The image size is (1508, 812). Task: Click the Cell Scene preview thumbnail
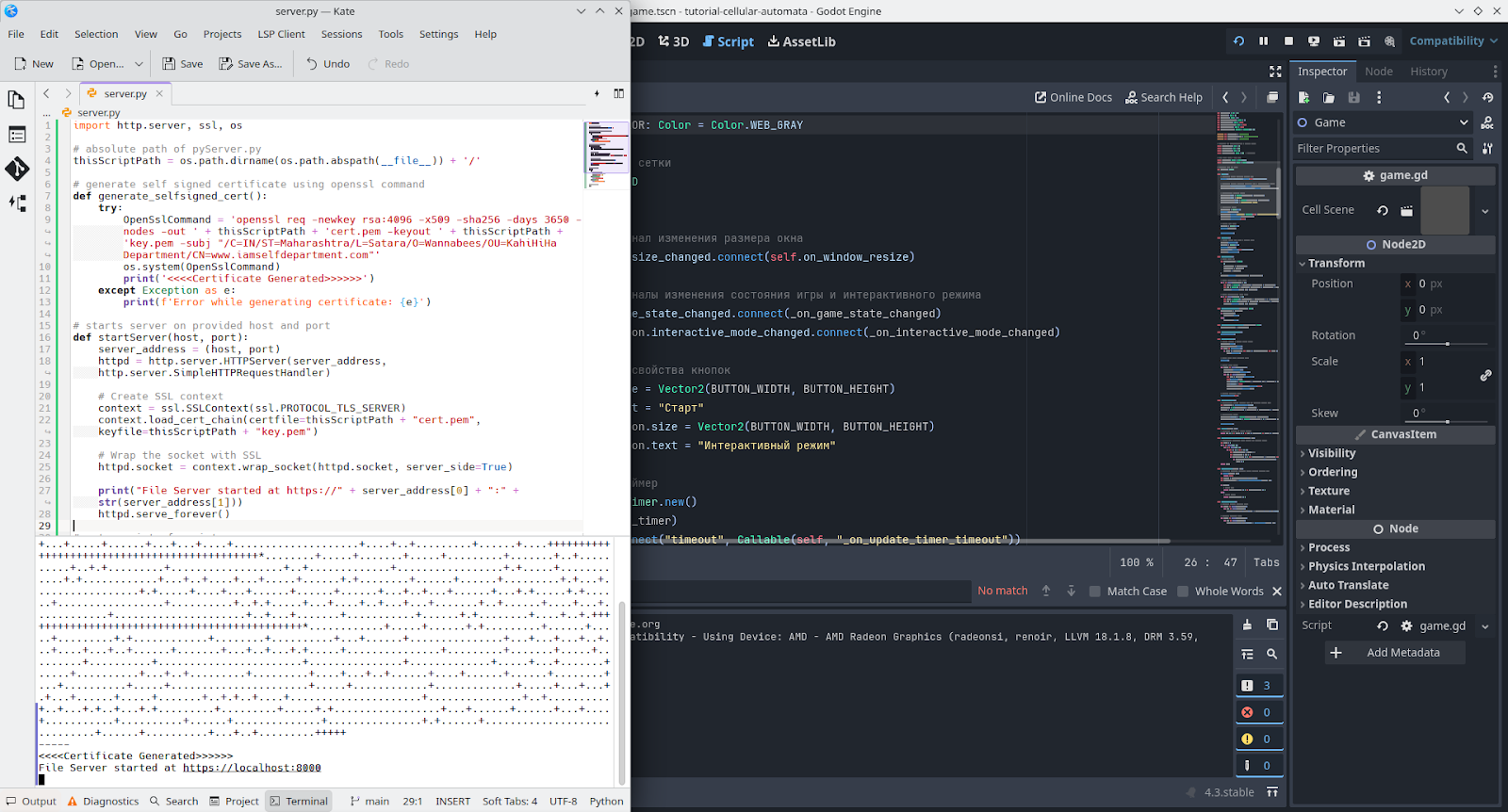1445,210
